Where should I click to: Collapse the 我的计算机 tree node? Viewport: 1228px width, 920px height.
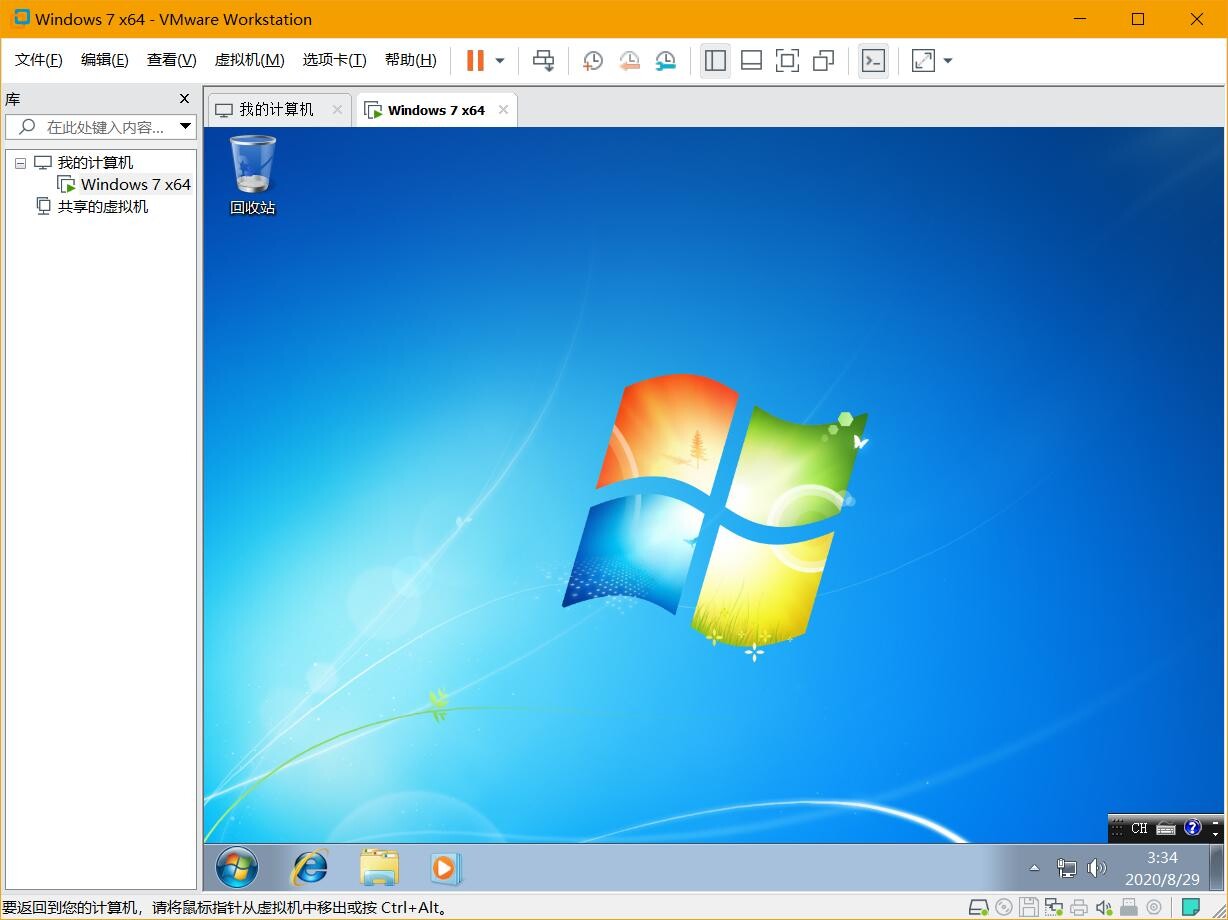(20, 163)
